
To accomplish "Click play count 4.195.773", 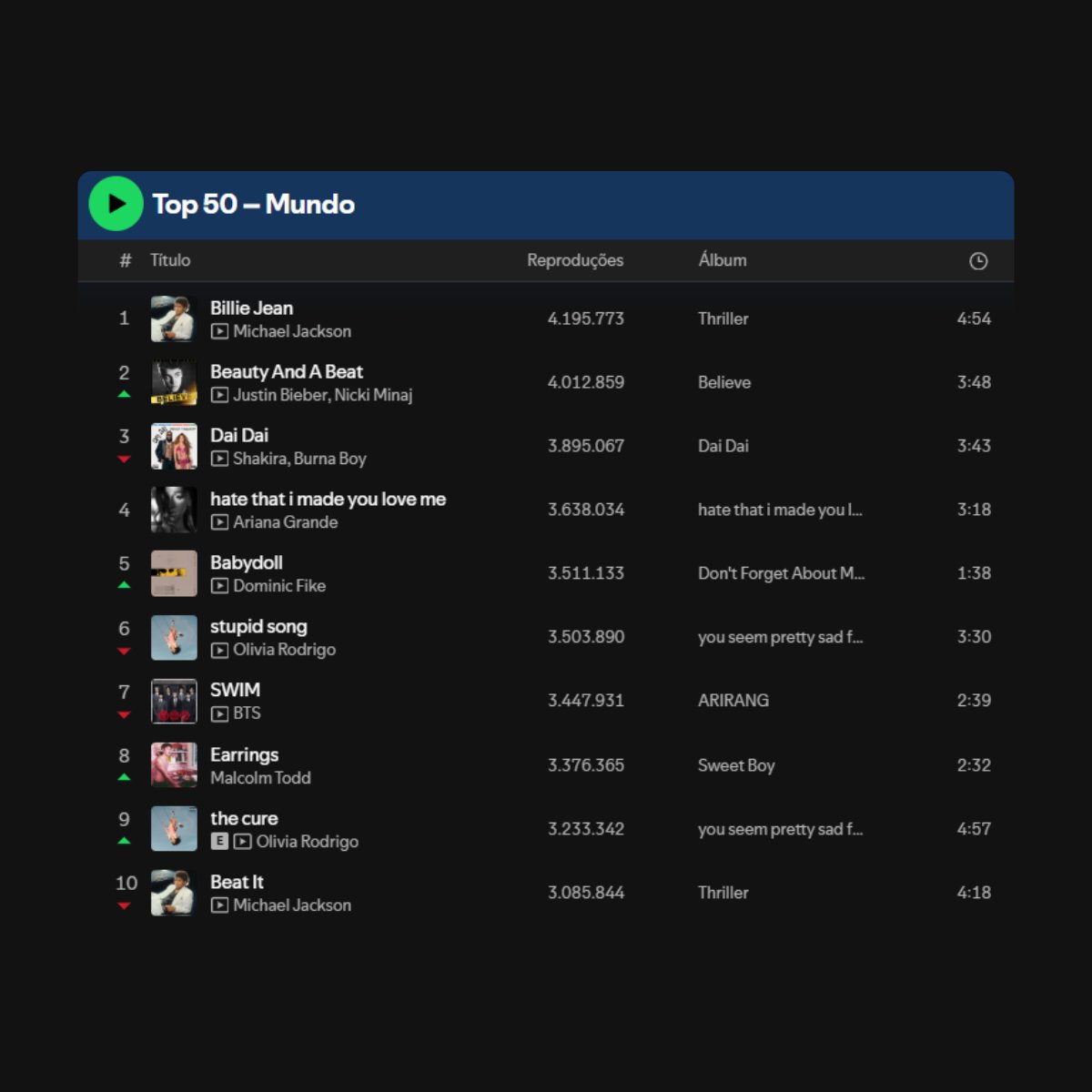I will [585, 318].
